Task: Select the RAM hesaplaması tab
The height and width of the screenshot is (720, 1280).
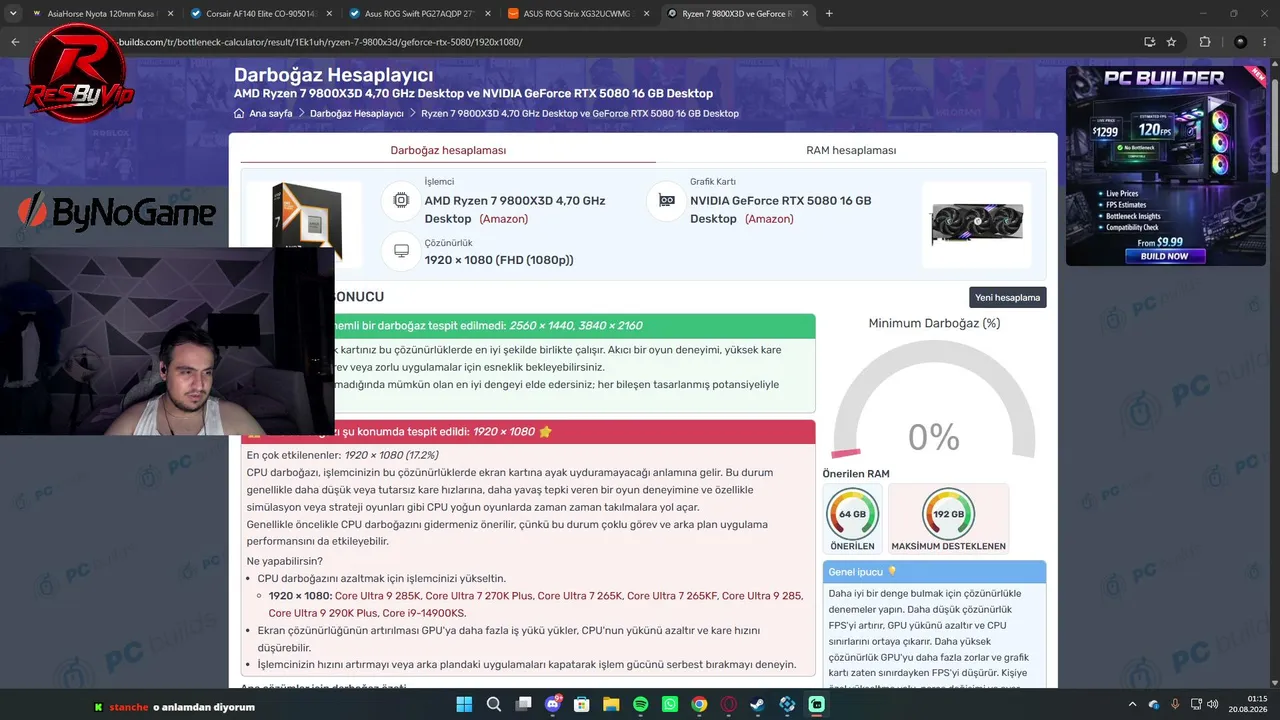Action: tap(851, 150)
